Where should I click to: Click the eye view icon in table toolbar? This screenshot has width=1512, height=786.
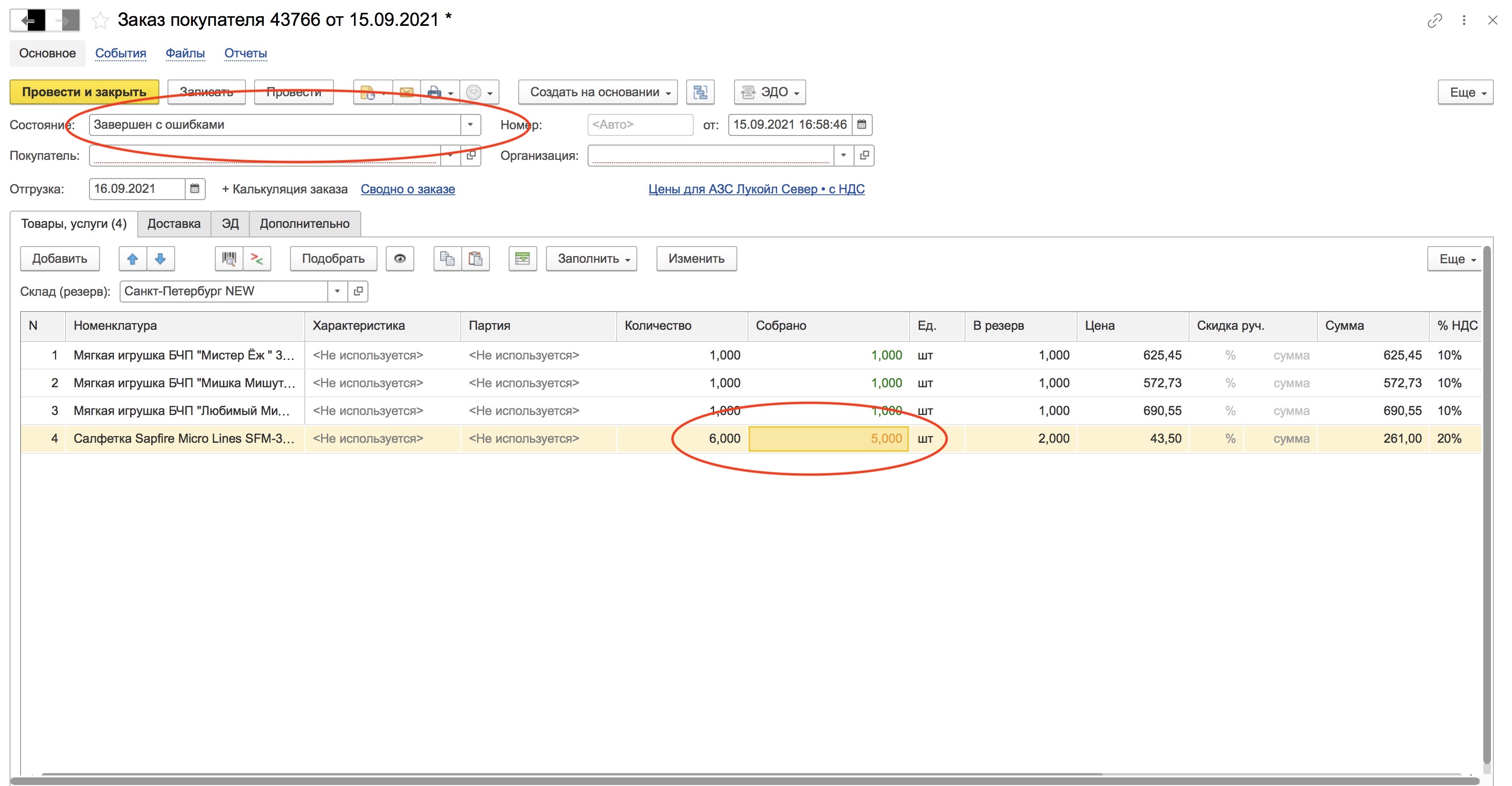(400, 259)
